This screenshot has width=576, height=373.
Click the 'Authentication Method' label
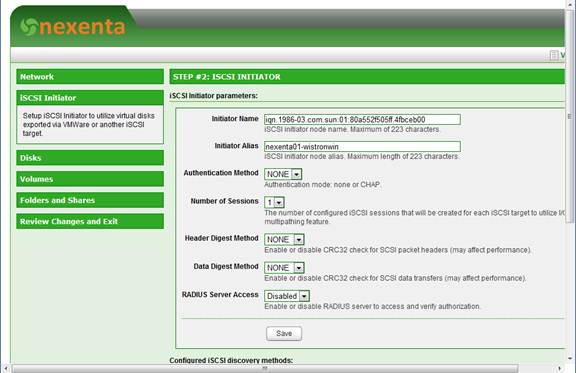221,173
